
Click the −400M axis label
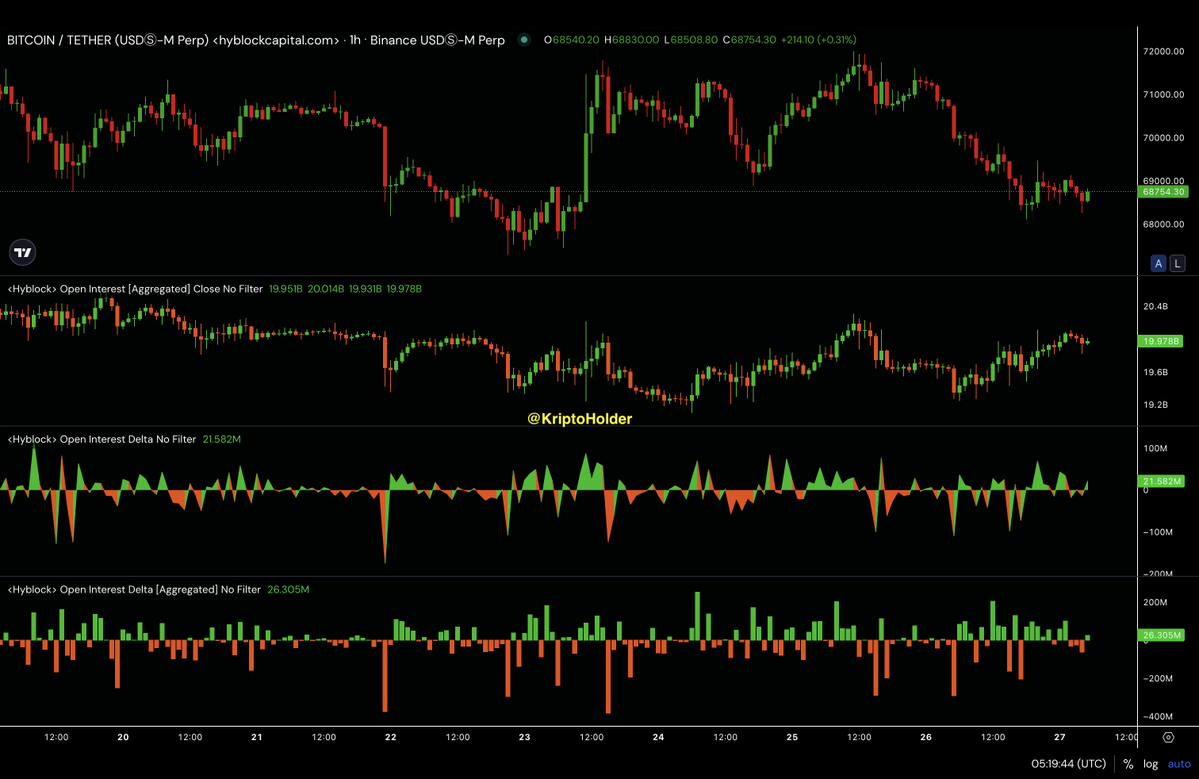pyautogui.click(x=1158, y=717)
